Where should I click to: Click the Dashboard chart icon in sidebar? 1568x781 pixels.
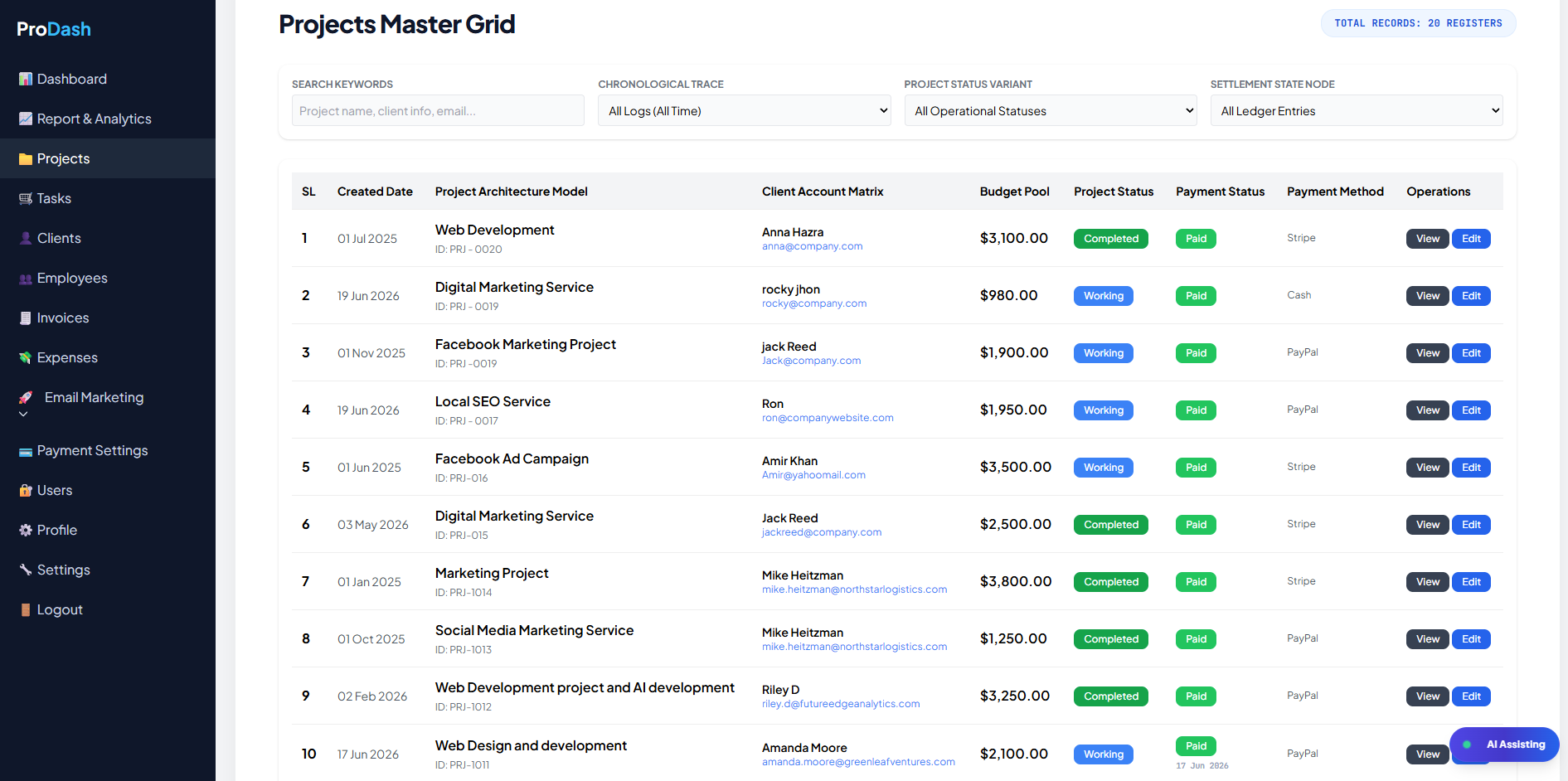[x=26, y=79]
